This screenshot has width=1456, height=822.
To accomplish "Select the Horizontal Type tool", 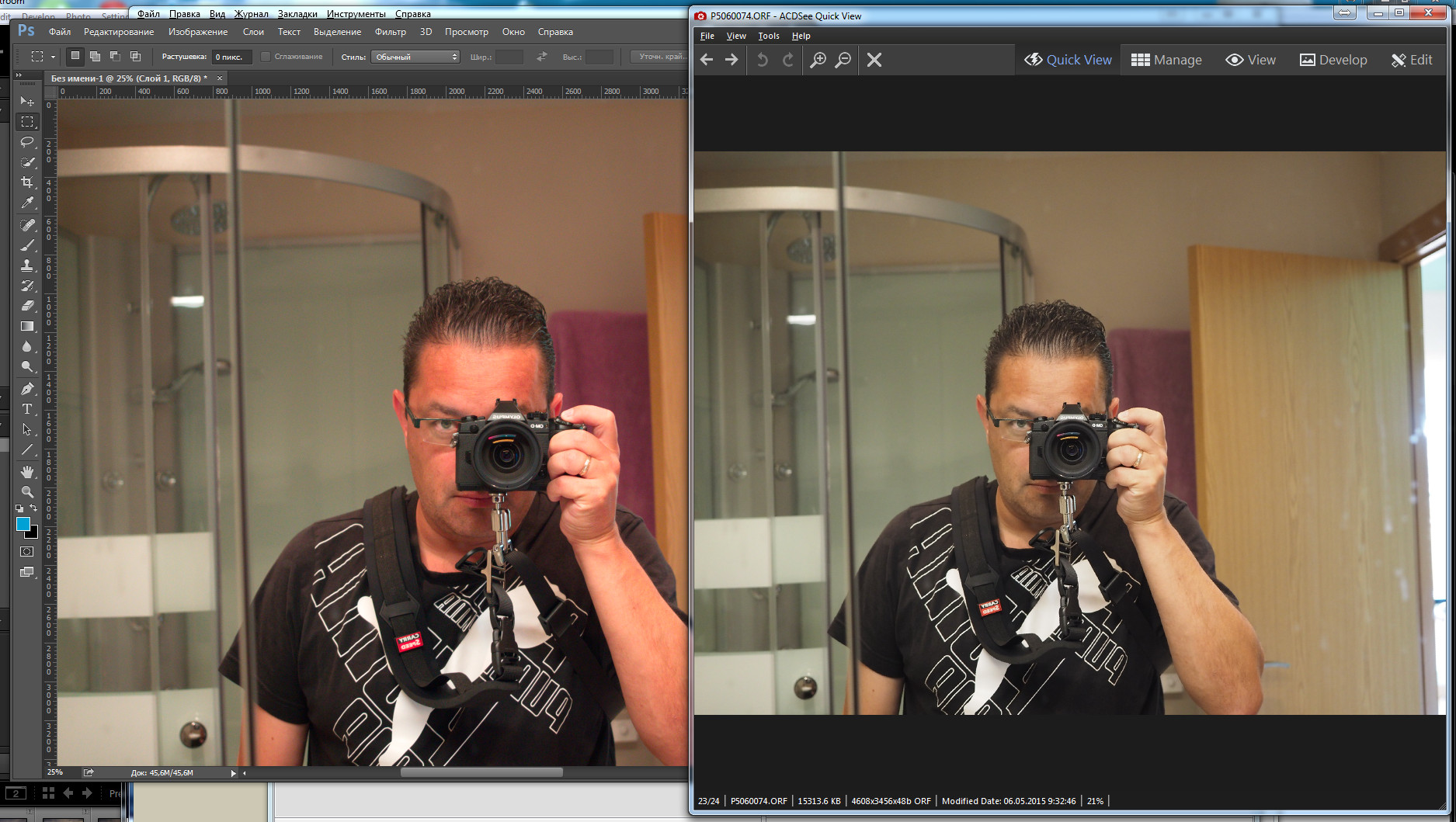I will tap(27, 409).
